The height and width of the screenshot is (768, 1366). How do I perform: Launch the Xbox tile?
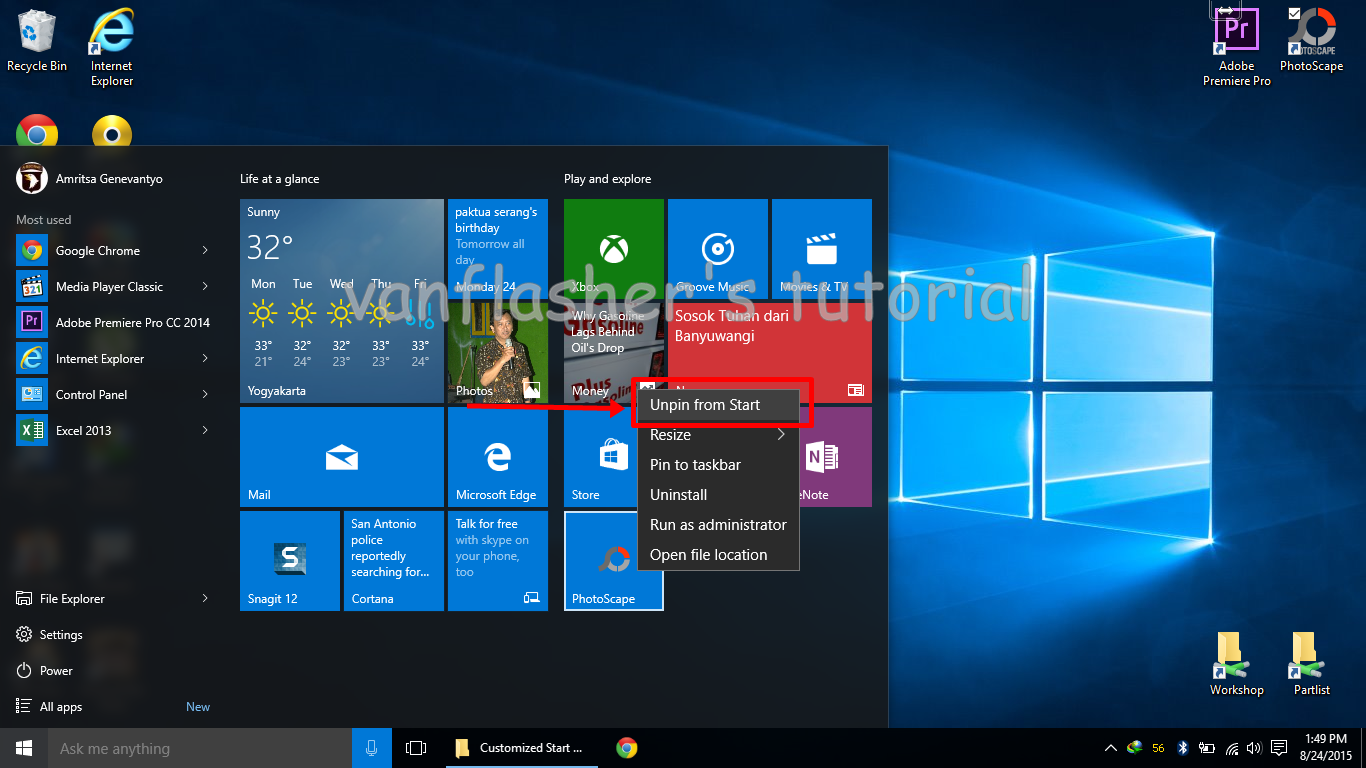tap(613, 249)
